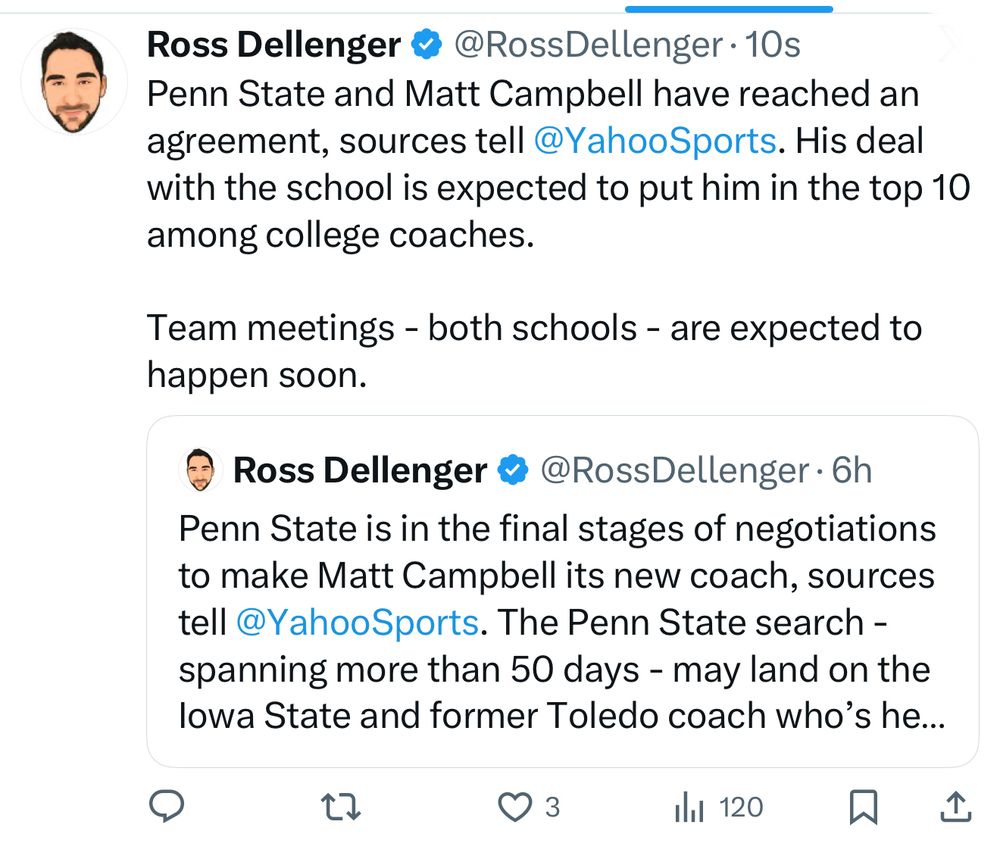The image size is (1000, 849).
Task: Click the views analytics icon
Action: point(689,806)
